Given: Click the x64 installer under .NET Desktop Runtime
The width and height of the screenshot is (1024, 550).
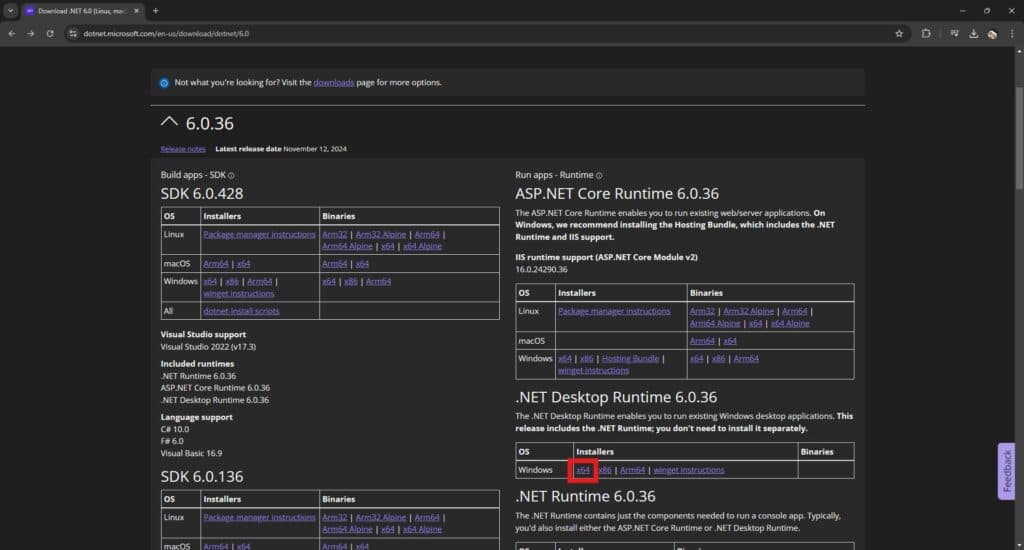Looking at the screenshot, I should tap(583, 470).
